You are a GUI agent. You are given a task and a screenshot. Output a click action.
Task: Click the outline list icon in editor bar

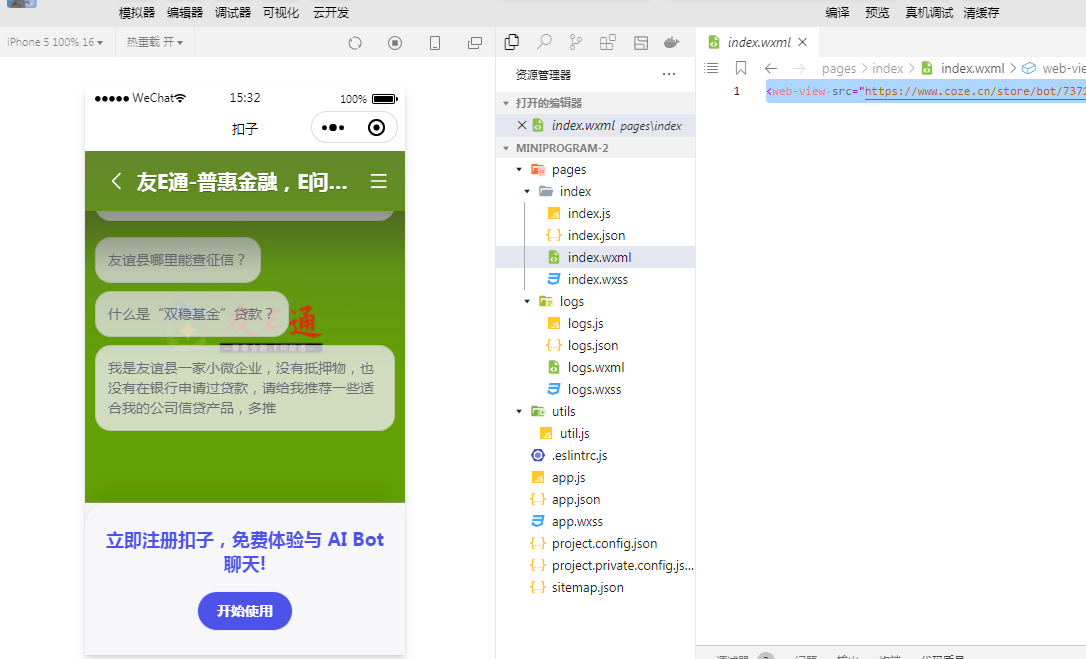click(x=711, y=68)
